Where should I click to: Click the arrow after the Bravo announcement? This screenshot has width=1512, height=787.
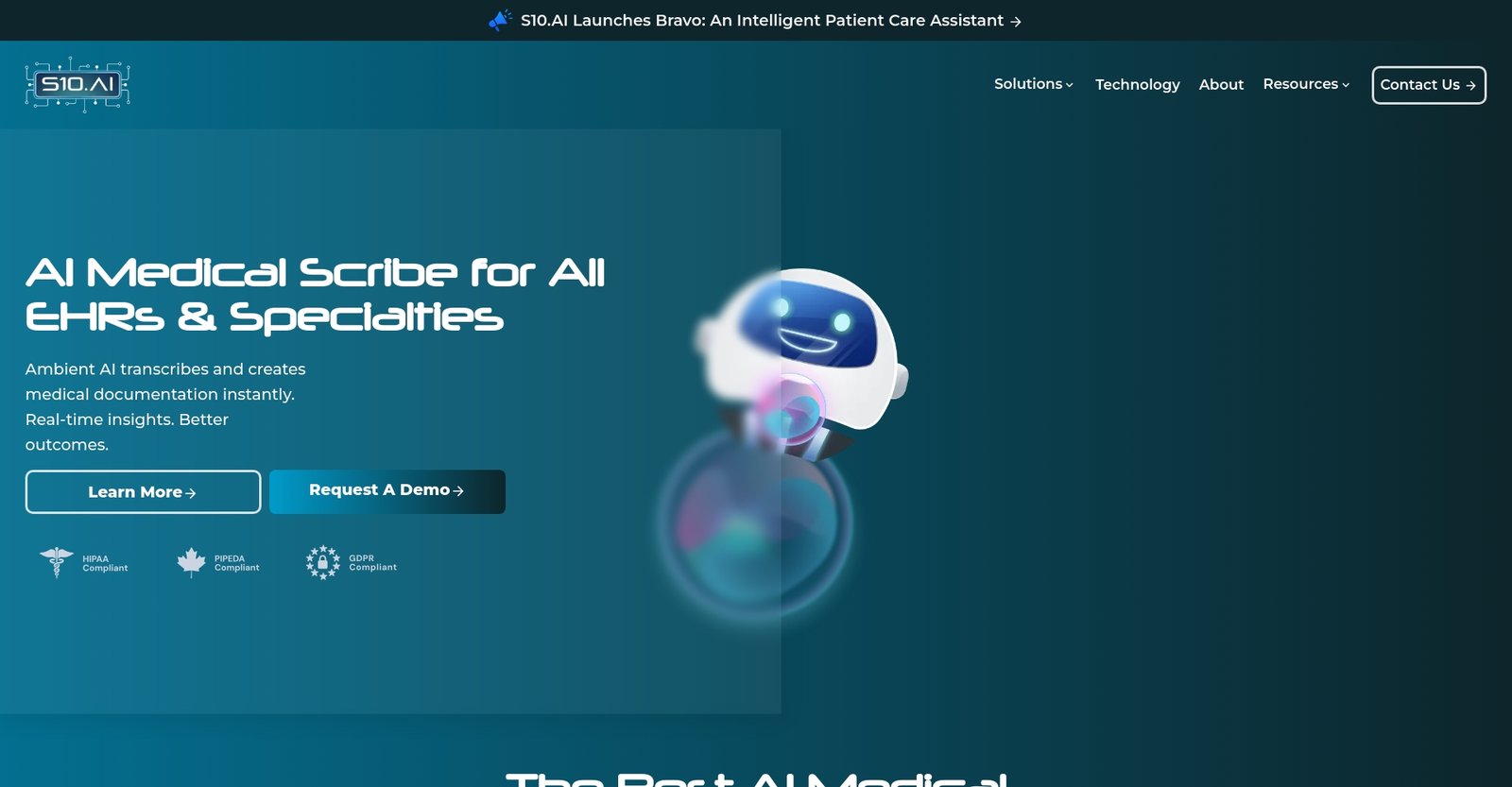tap(1016, 21)
